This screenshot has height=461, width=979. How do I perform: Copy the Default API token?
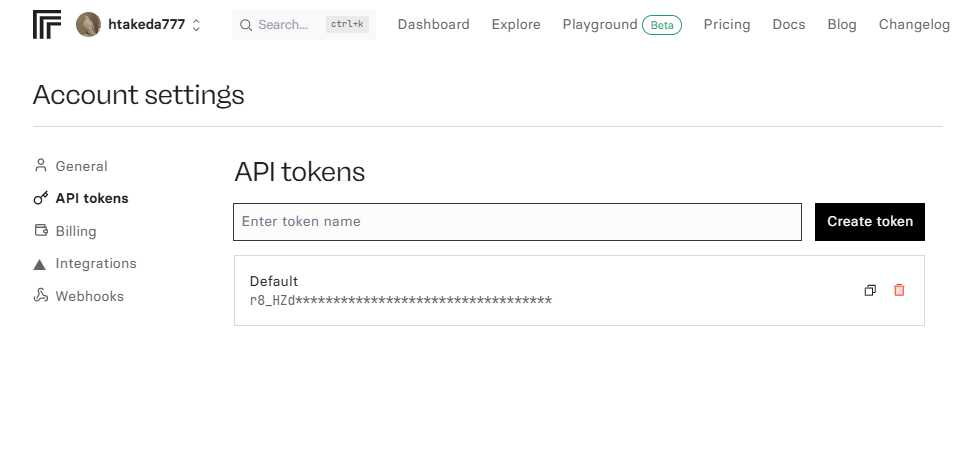[x=870, y=290]
